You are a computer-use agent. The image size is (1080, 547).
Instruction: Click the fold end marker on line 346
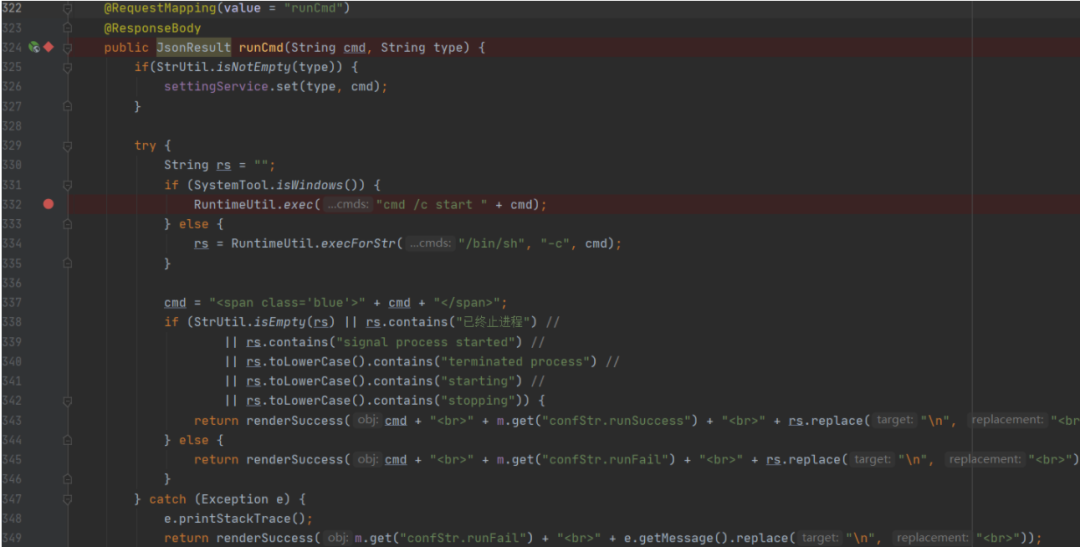click(x=68, y=479)
